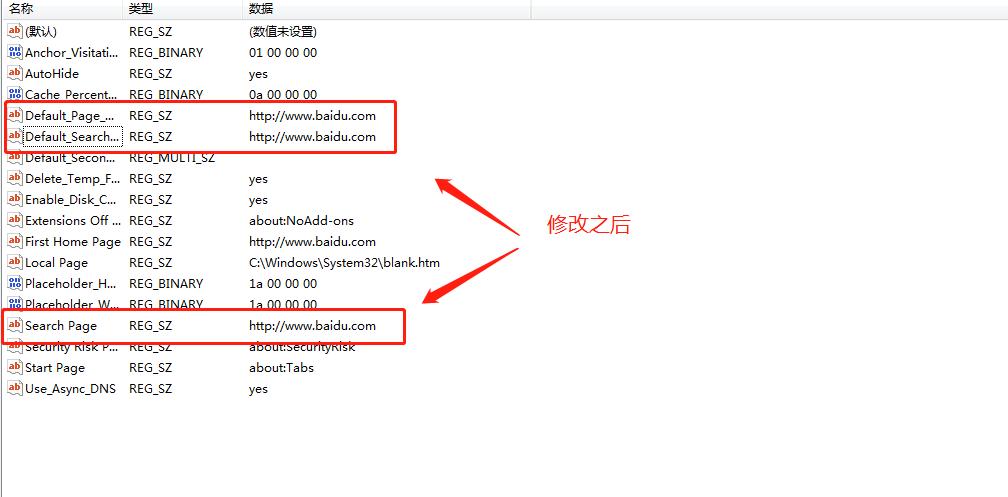The width and height of the screenshot is (1008, 497).
Task: Click the yes data in the AutoHide row
Action: [258, 75]
